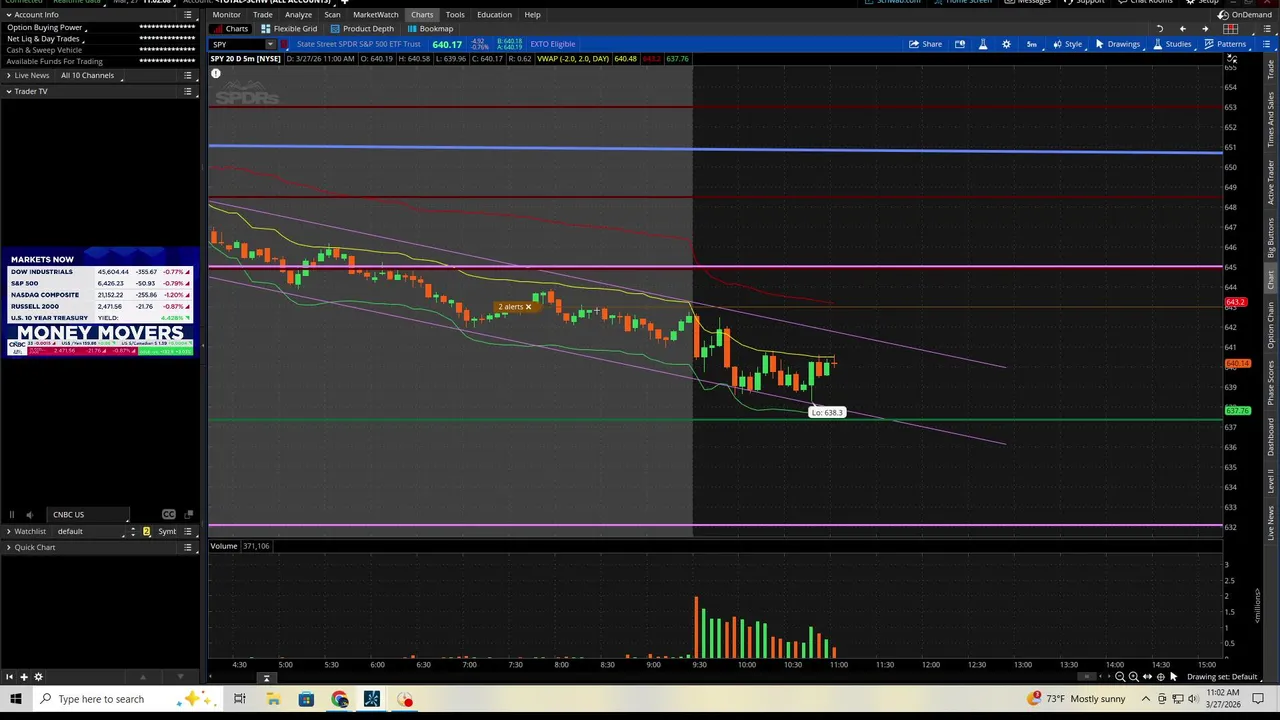
Task: Close the 2 alerts chart label
Action: [x=528, y=307]
